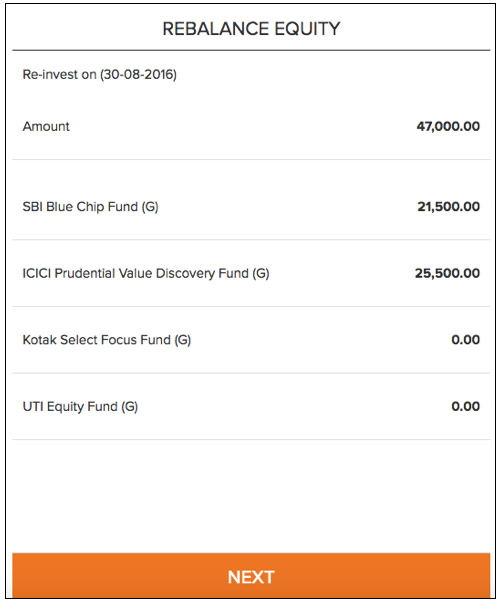This screenshot has height=604, width=501.
Task: Click the REBALANCE EQUITY heading
Action: click(251, 29)
